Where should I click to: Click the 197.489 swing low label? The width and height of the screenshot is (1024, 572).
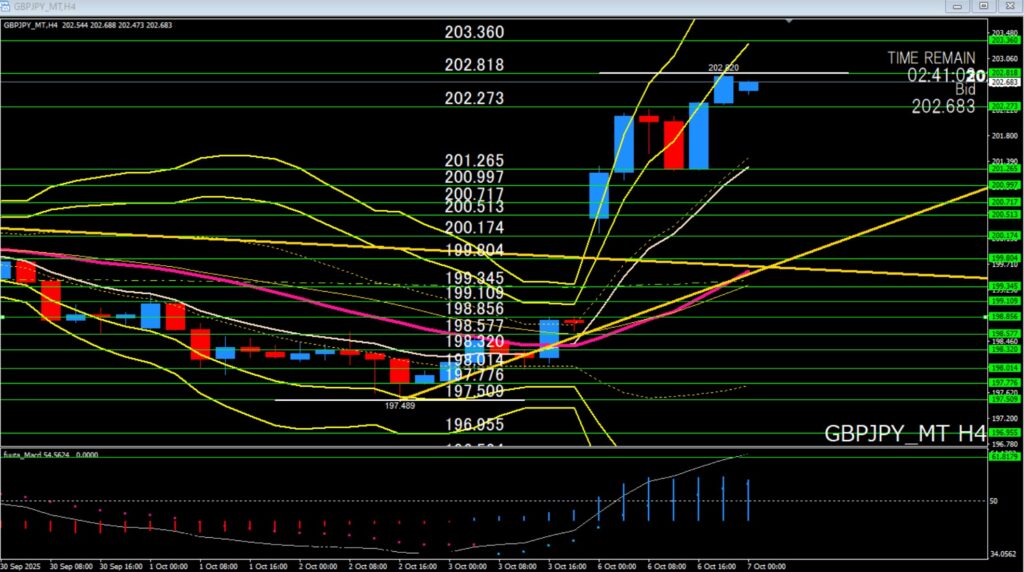(x=399, y=407)
